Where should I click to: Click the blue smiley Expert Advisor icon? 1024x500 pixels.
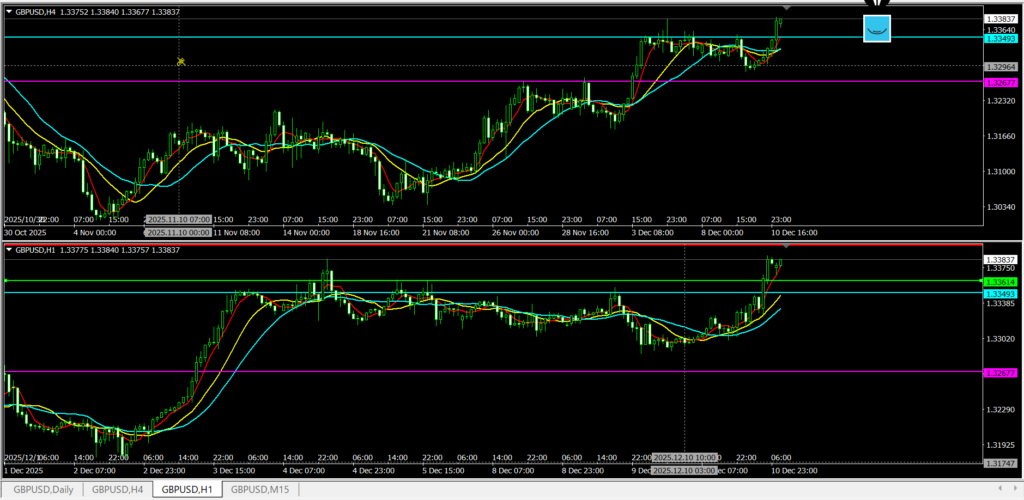pos(876,29)
